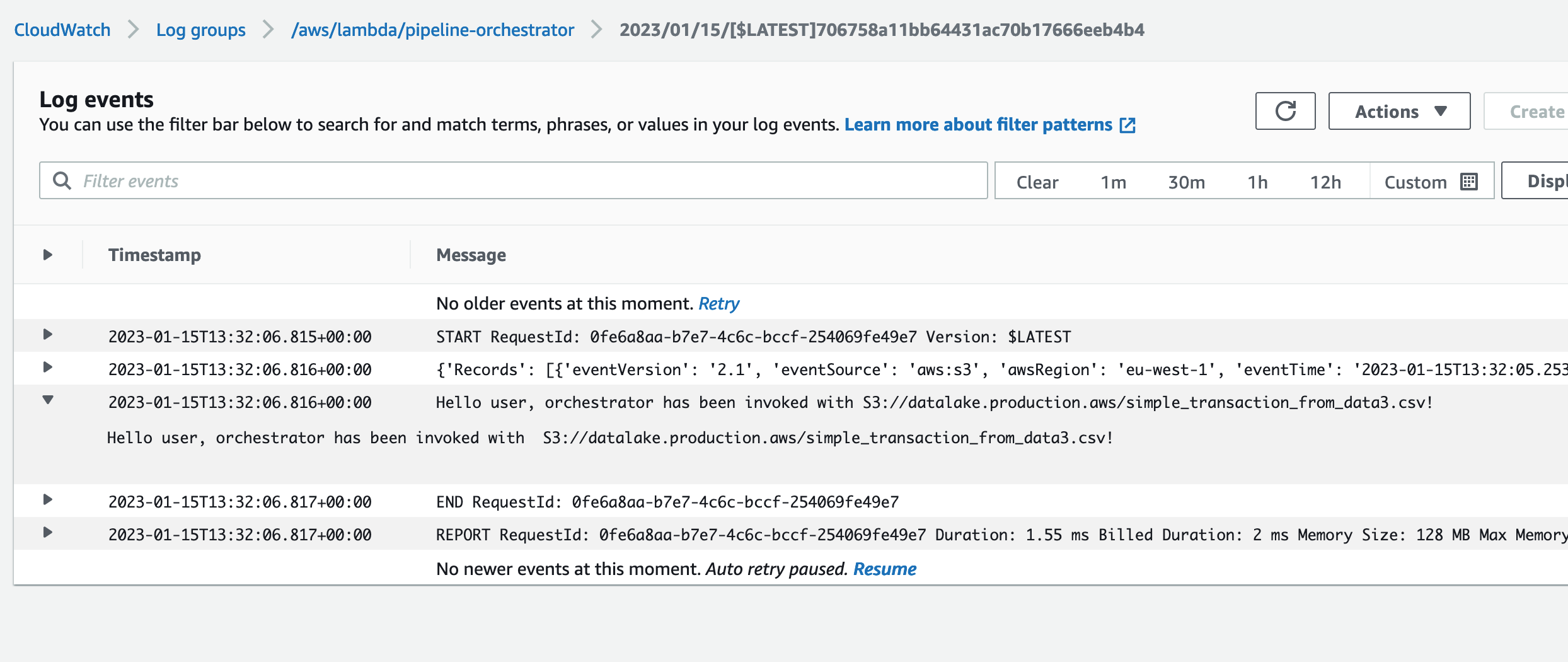Click the calendar icon next to Custom
The width and height of the screenshot is (1568, 662).
pos(1469,182)
